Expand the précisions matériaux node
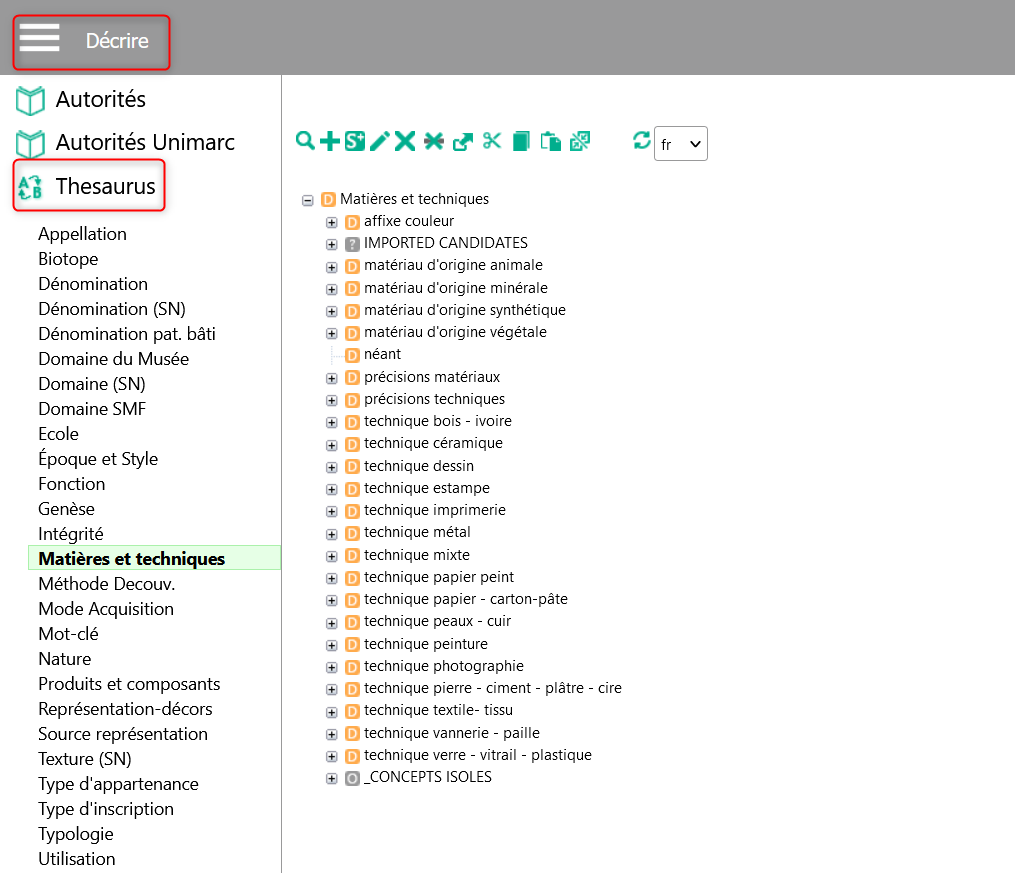 (x=331, y=378)
